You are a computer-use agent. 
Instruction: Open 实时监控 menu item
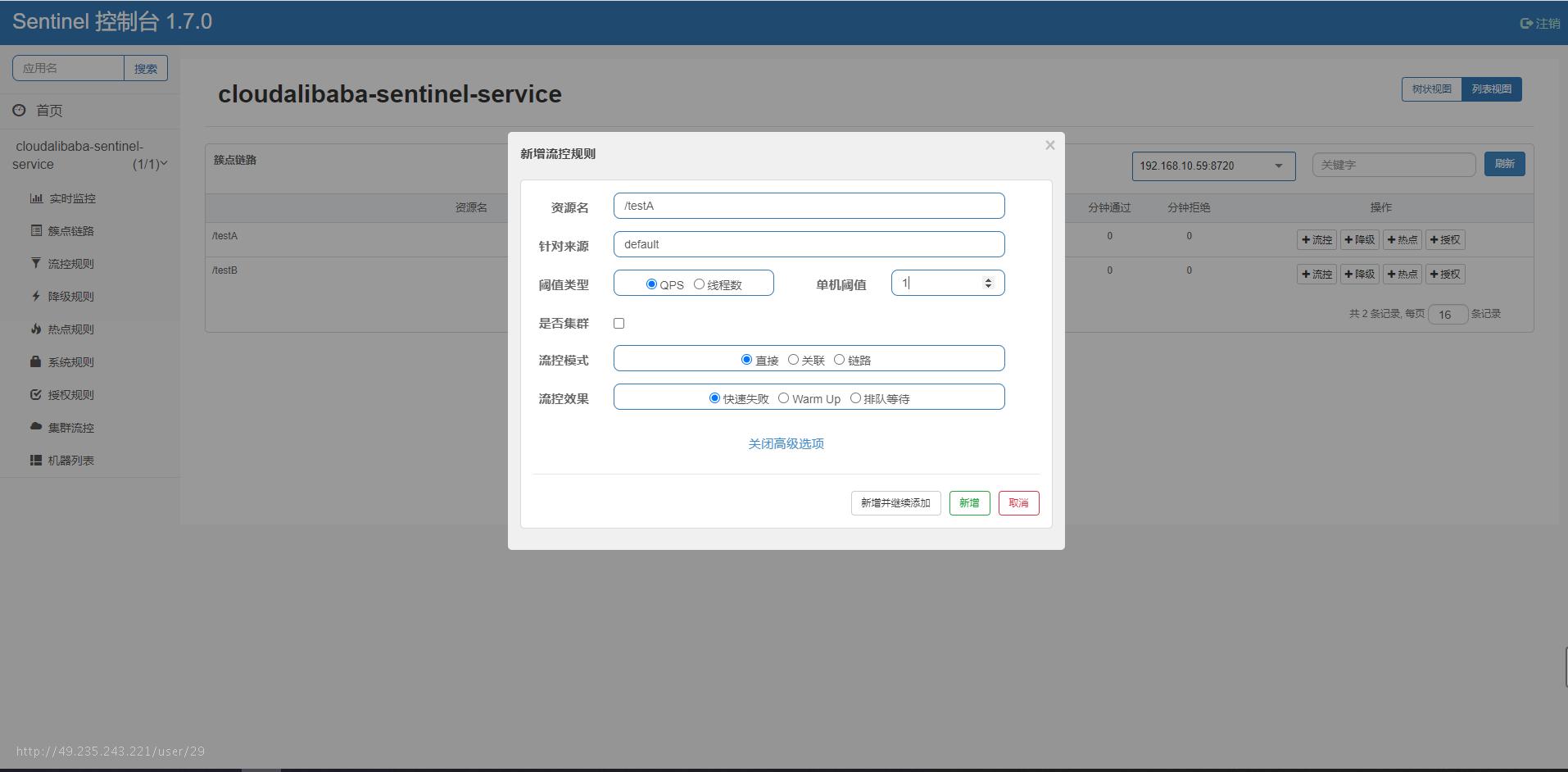pyautogui.click(x=72, y=198)
